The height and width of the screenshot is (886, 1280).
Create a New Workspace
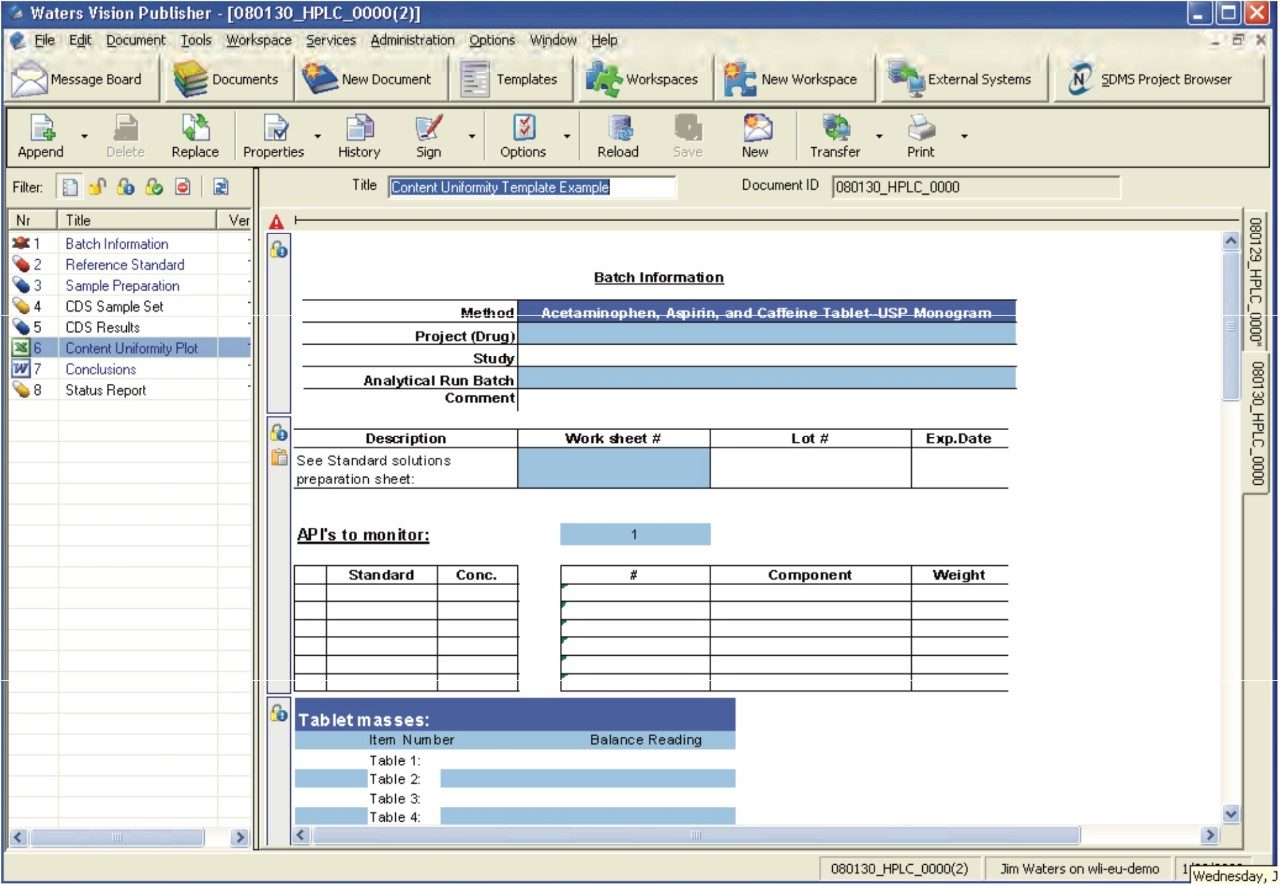coord(793,79)
